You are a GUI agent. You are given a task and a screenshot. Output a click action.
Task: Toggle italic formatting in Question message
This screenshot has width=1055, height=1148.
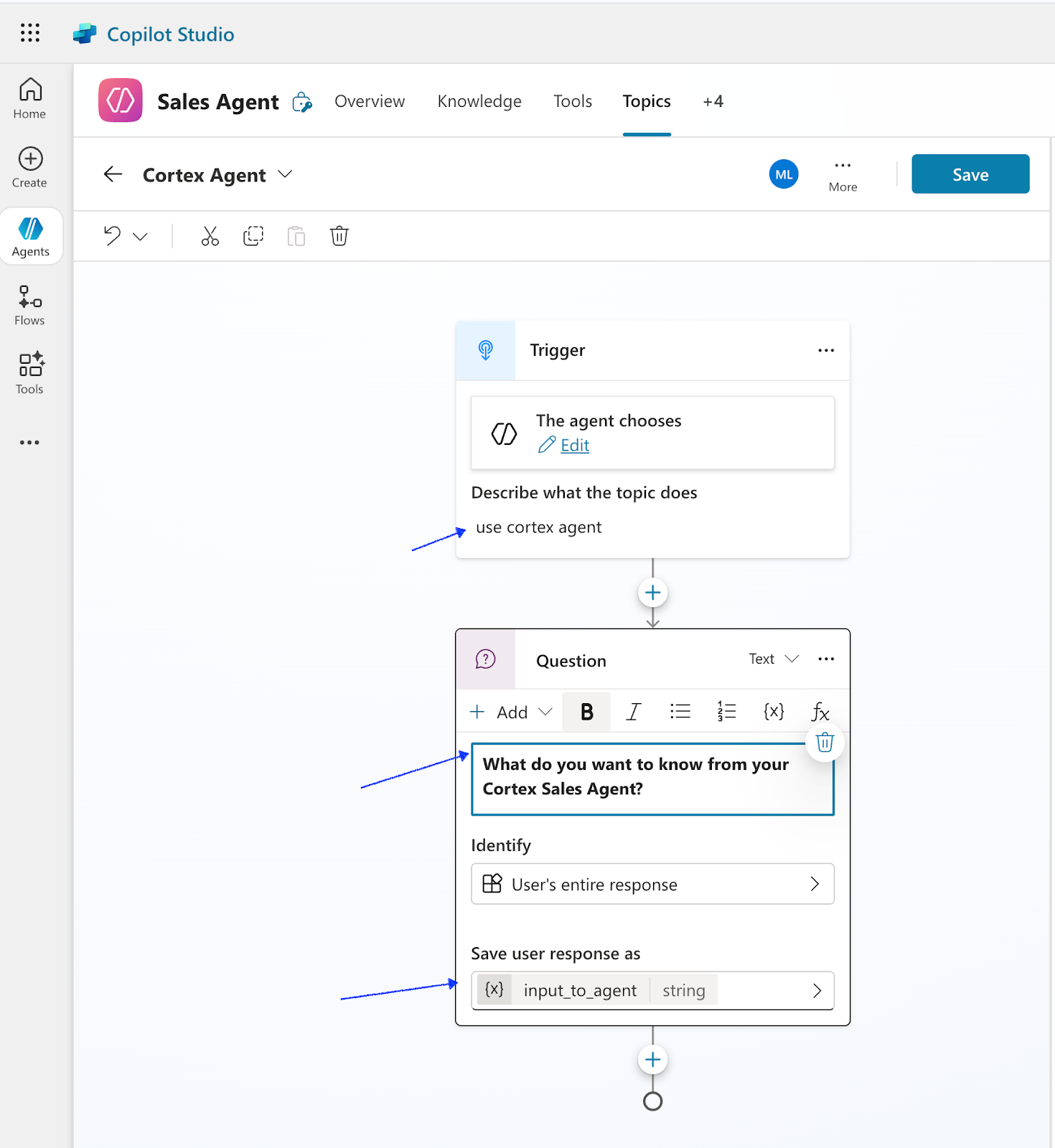tap(633, 712)
